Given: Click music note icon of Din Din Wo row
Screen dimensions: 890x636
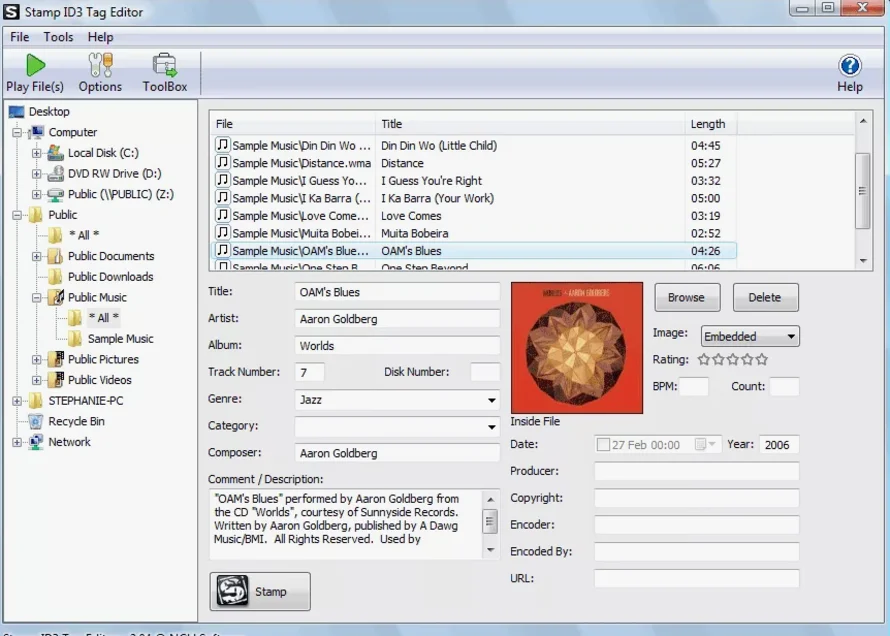Looking at the screenshot, I should point(222,145).
